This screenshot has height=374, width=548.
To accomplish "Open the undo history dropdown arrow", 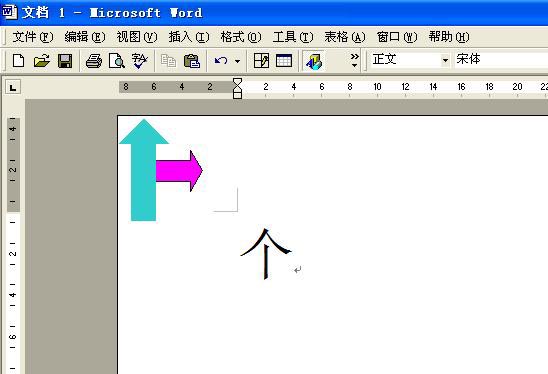I will click(238, 61).
